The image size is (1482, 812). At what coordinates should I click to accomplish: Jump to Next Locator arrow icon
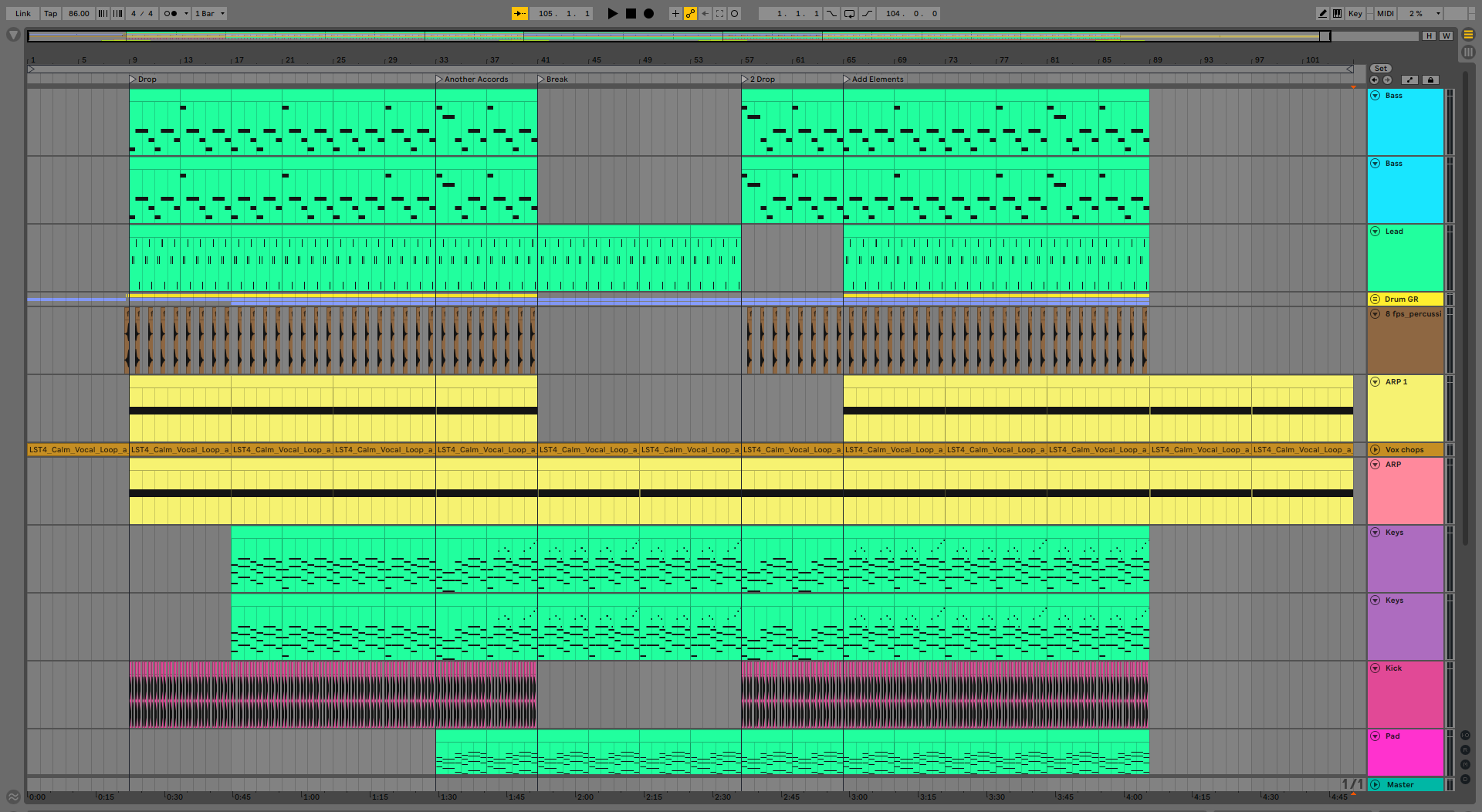pyautogui.click(x=1387, y=80)
